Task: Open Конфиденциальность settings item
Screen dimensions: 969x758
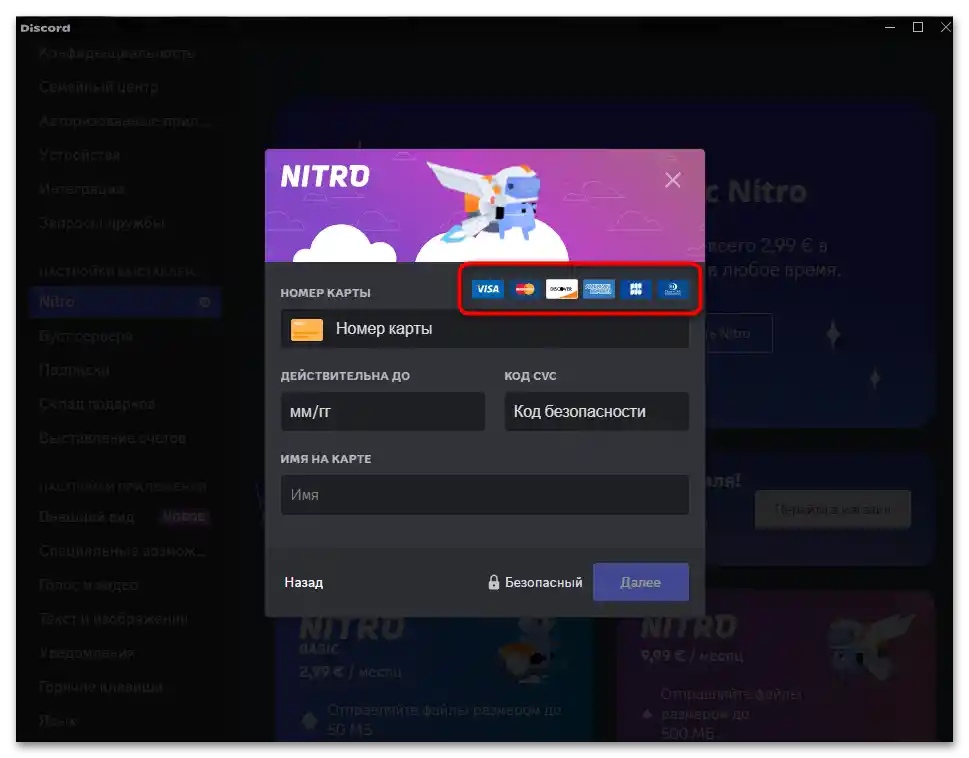Action: (116, 53)
